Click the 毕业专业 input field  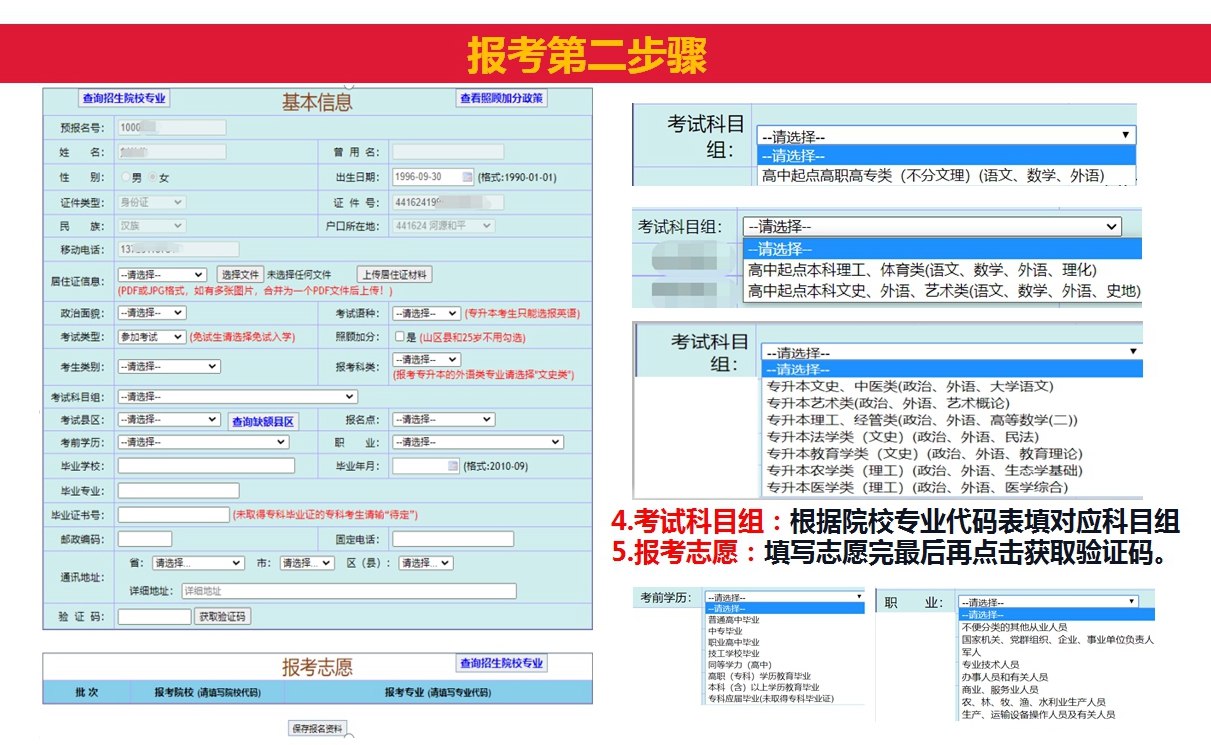[x=179, y=491]
